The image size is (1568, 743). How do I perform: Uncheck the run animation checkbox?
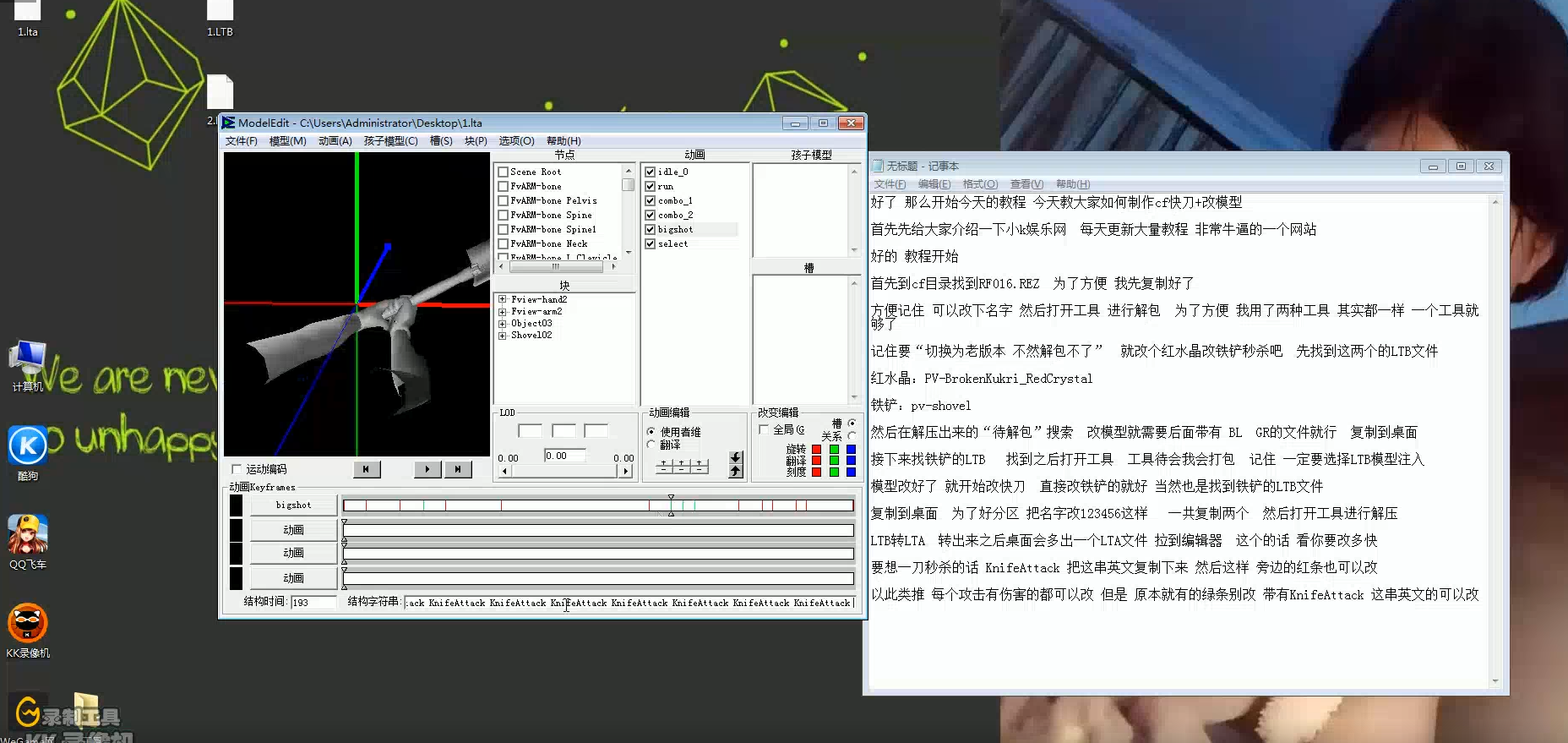(x=651, y=187)
